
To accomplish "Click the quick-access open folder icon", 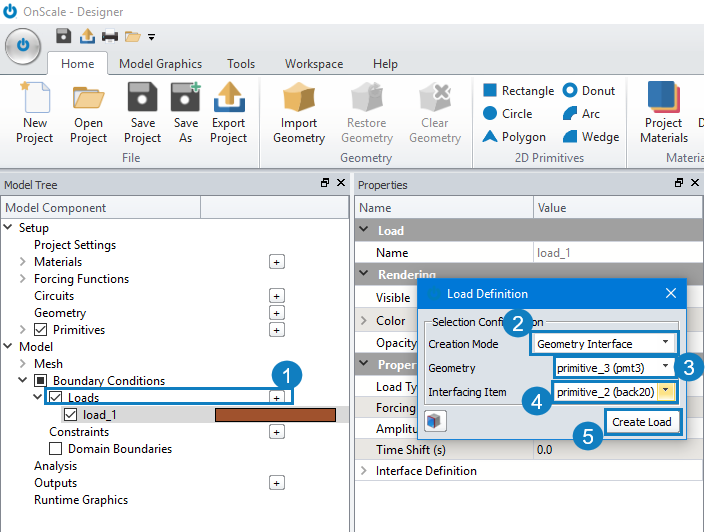I will [x=133, y=36].
